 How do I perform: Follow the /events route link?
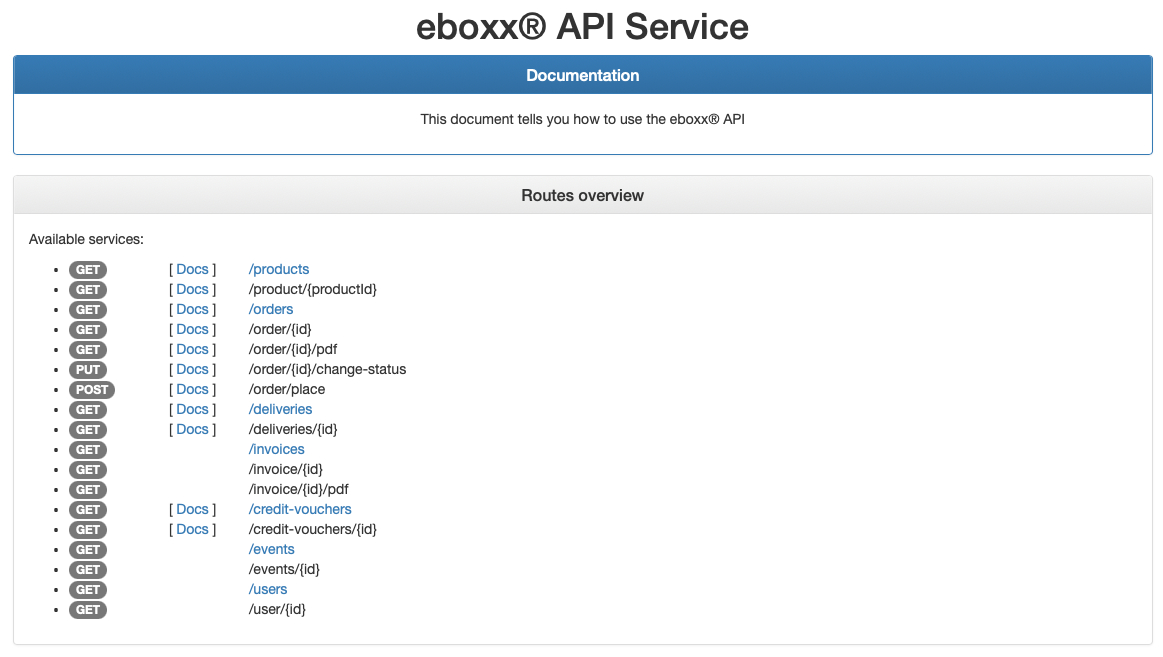click(271, 549)
